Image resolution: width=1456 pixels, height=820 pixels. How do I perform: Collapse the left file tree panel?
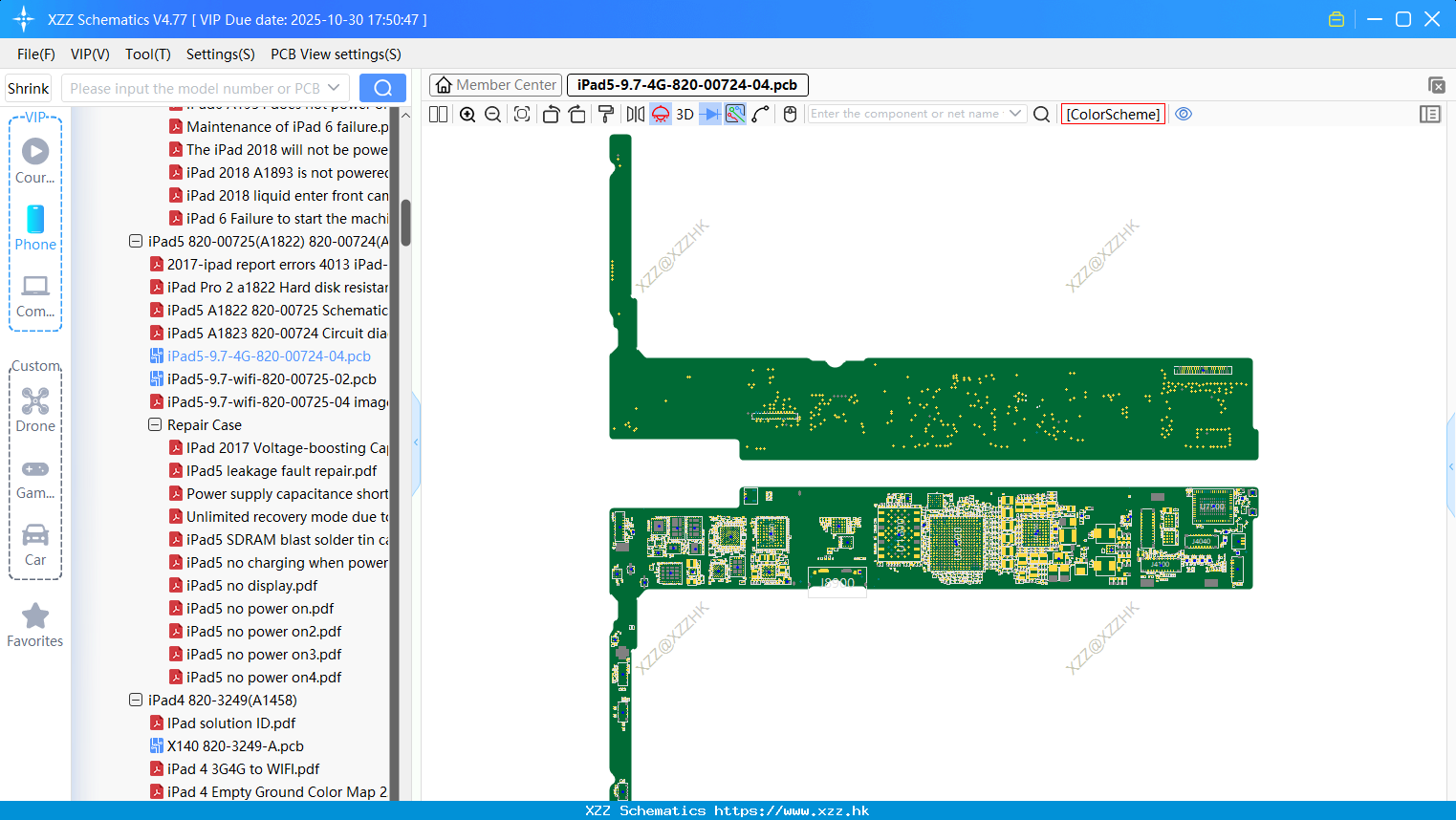pos(416,442)
